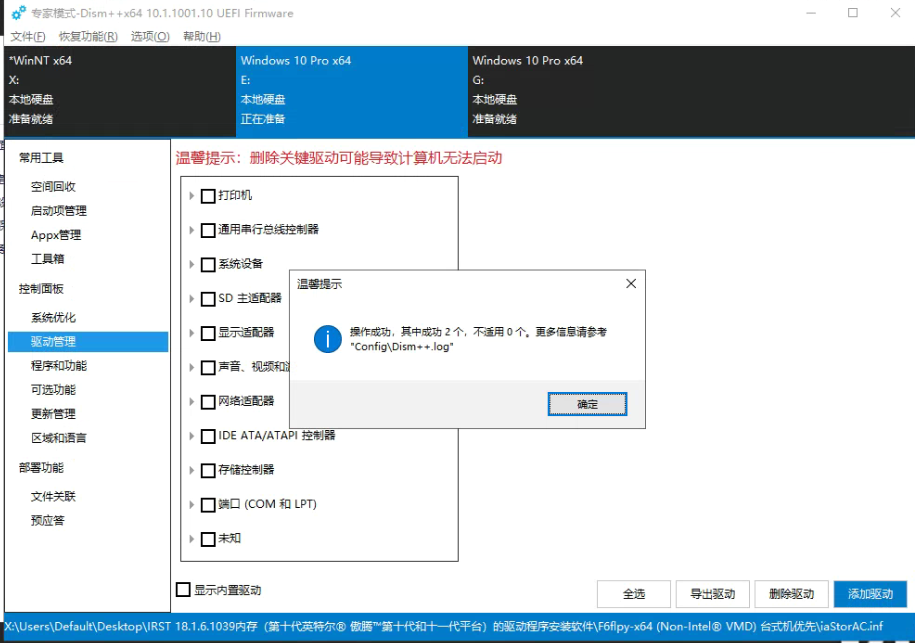
Task: Expand the 端口 (COM 和 LPT) node
Action: pos(192,505)
